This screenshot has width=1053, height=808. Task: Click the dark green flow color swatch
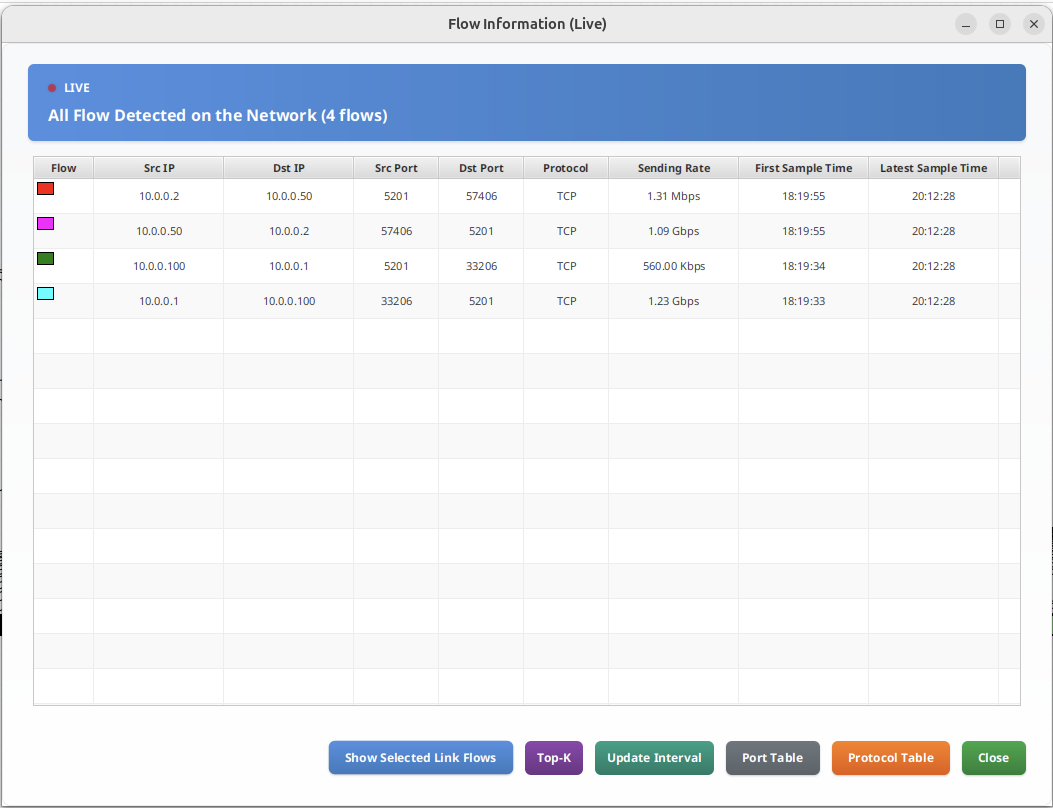tap(46, 259)
